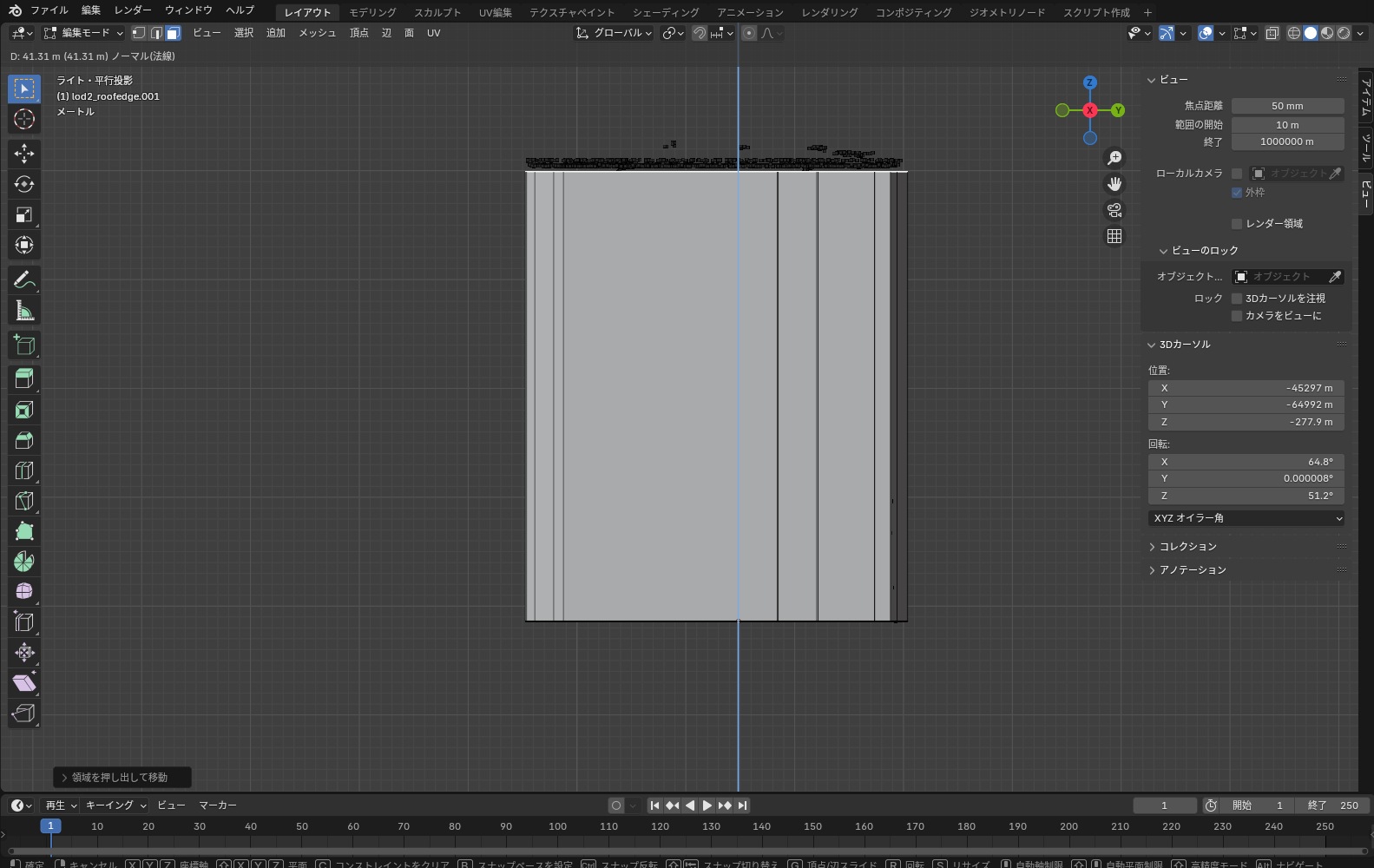Select the Knife tool
1374x868 pixels.
point(24,501)
